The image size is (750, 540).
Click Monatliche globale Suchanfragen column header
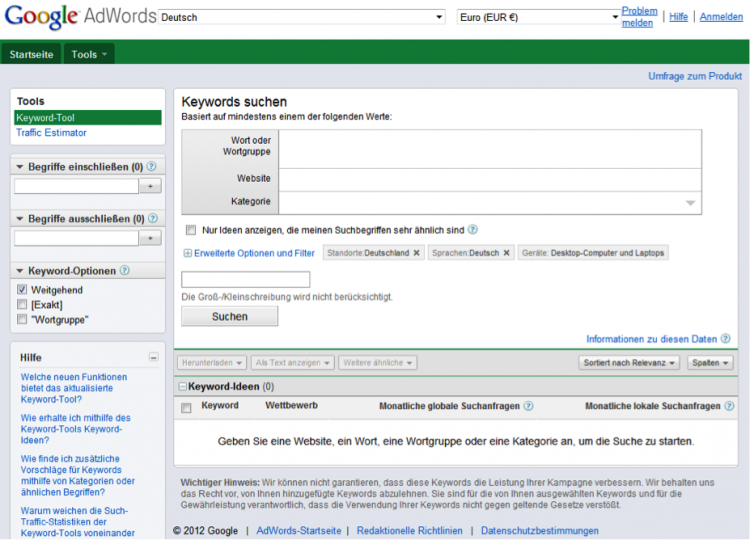pos(449,406)
